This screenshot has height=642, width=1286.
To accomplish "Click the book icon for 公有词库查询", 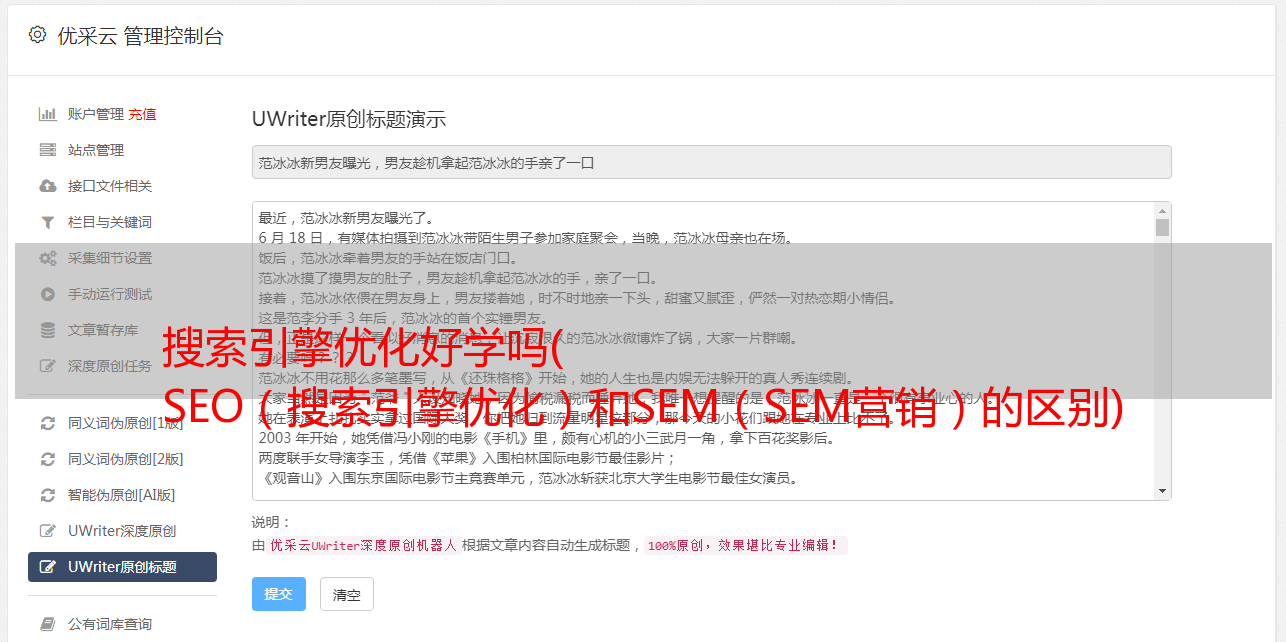I will point(47,624).
